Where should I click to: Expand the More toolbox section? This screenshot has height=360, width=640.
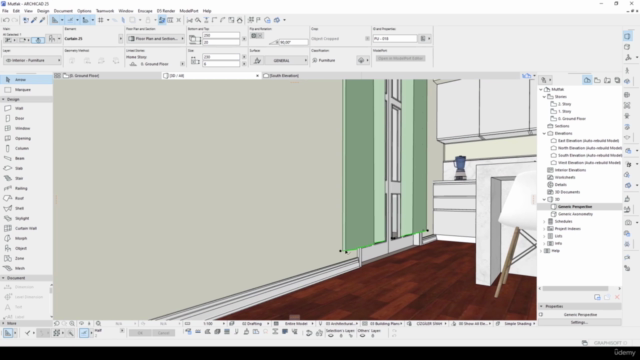[3, 323]
